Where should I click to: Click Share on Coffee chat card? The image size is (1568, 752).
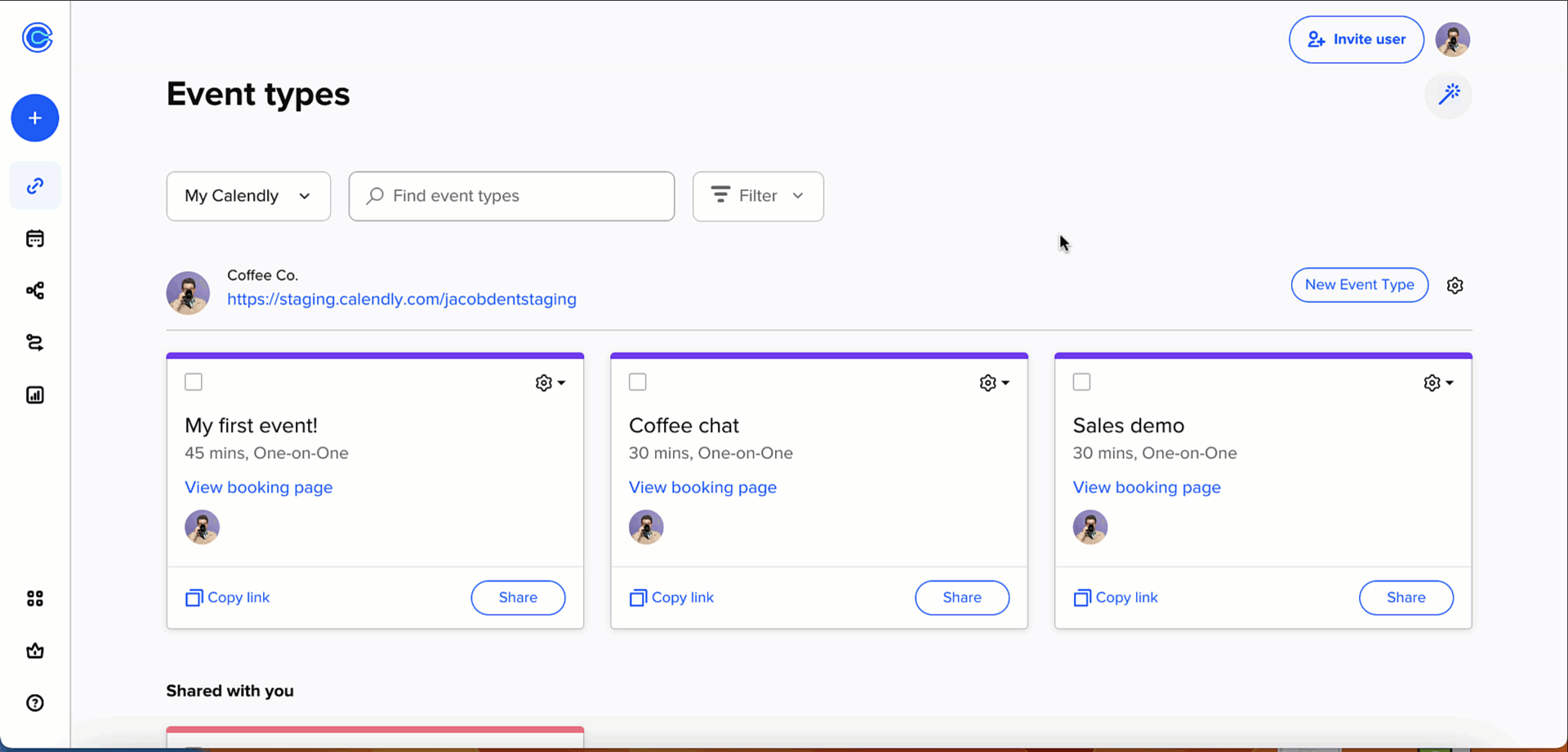point(962,598)
